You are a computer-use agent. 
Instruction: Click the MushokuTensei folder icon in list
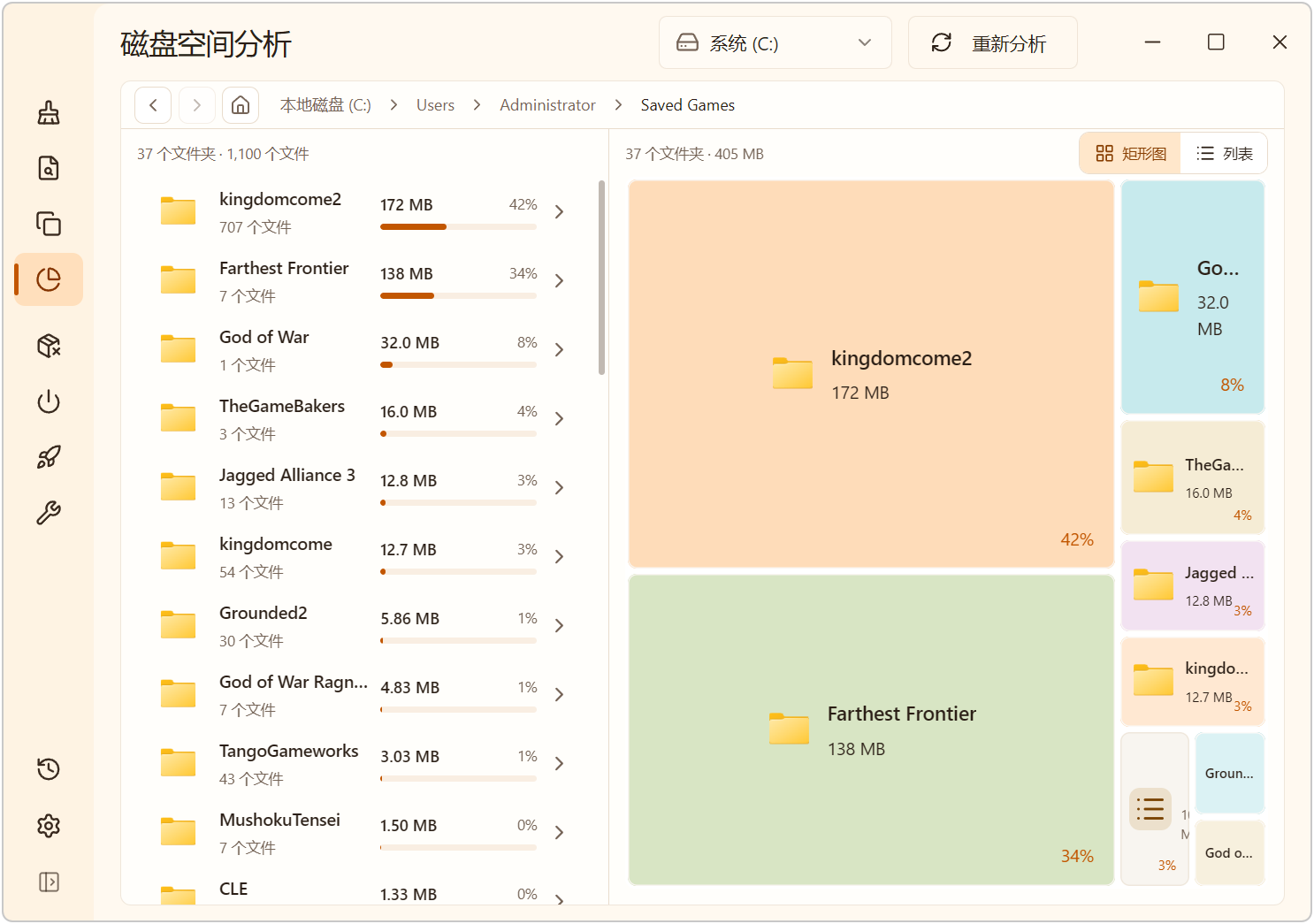pyautogui.click(x=178, y=832)
